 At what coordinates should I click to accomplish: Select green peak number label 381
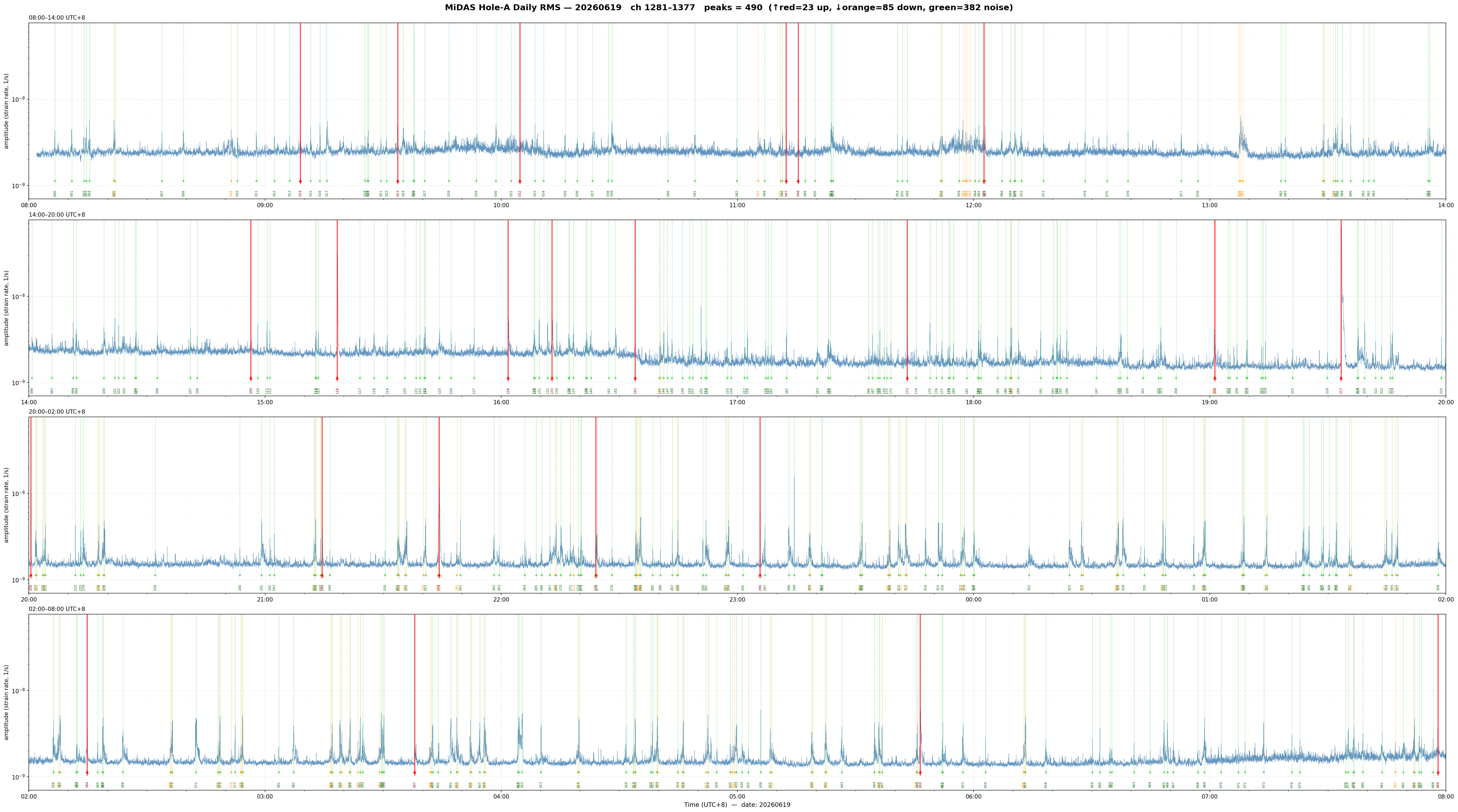(279, 785)
